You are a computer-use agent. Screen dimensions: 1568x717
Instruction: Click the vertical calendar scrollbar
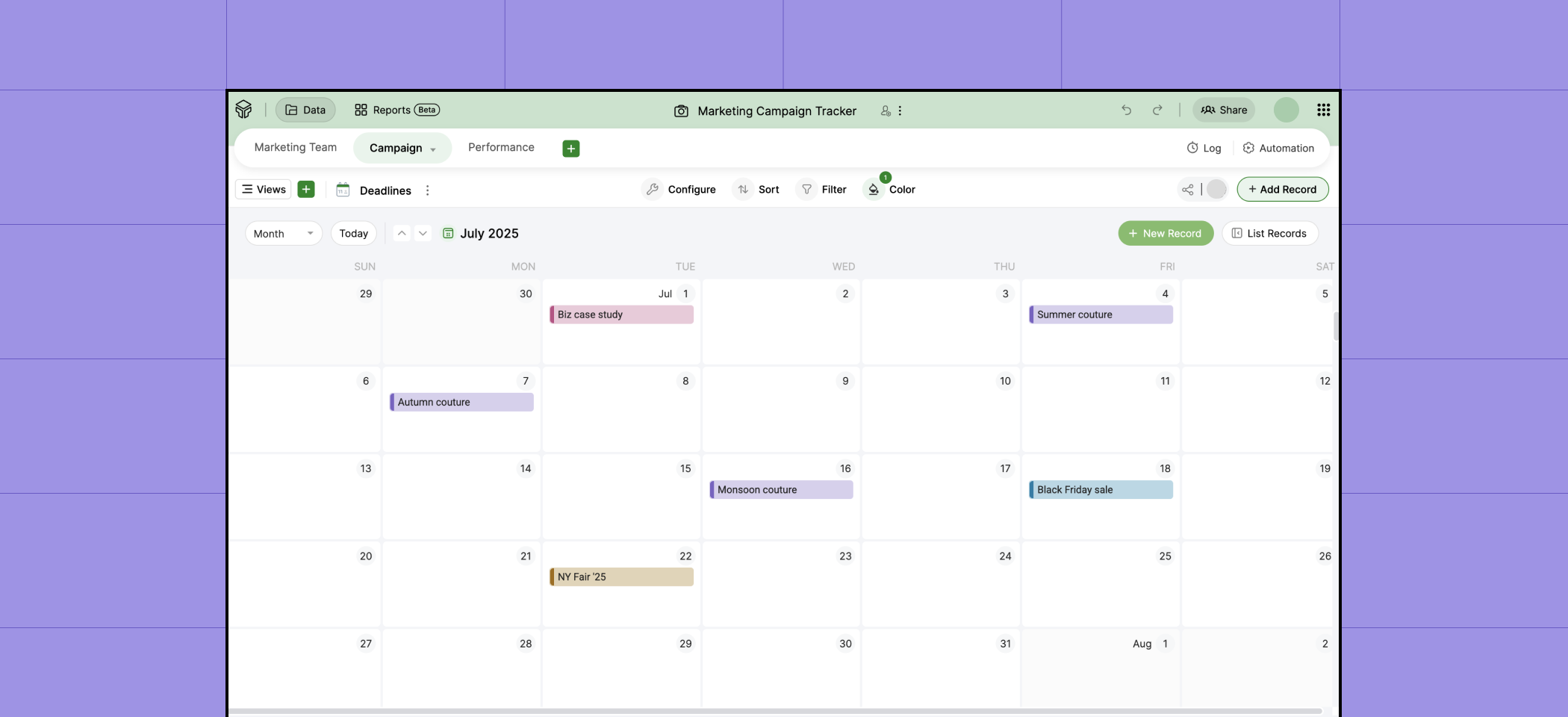pyautogui.click(x=1335, y=326)
